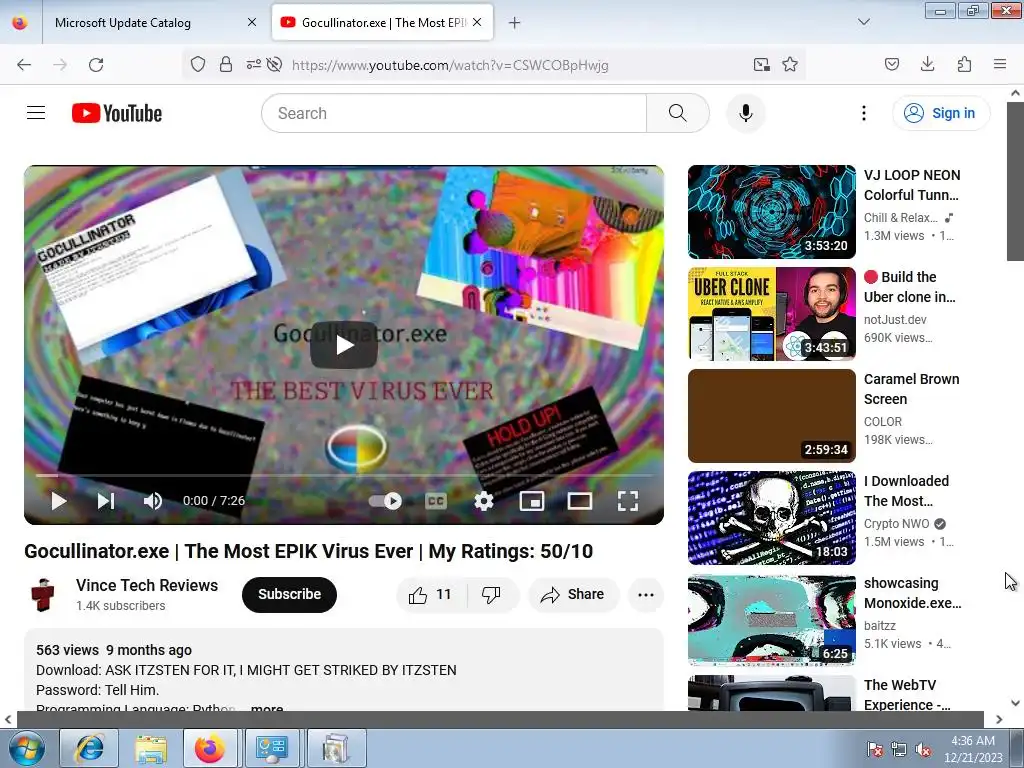Bookmark this page with the star
Screen dimensions: 1024x768
pos(790,65)
